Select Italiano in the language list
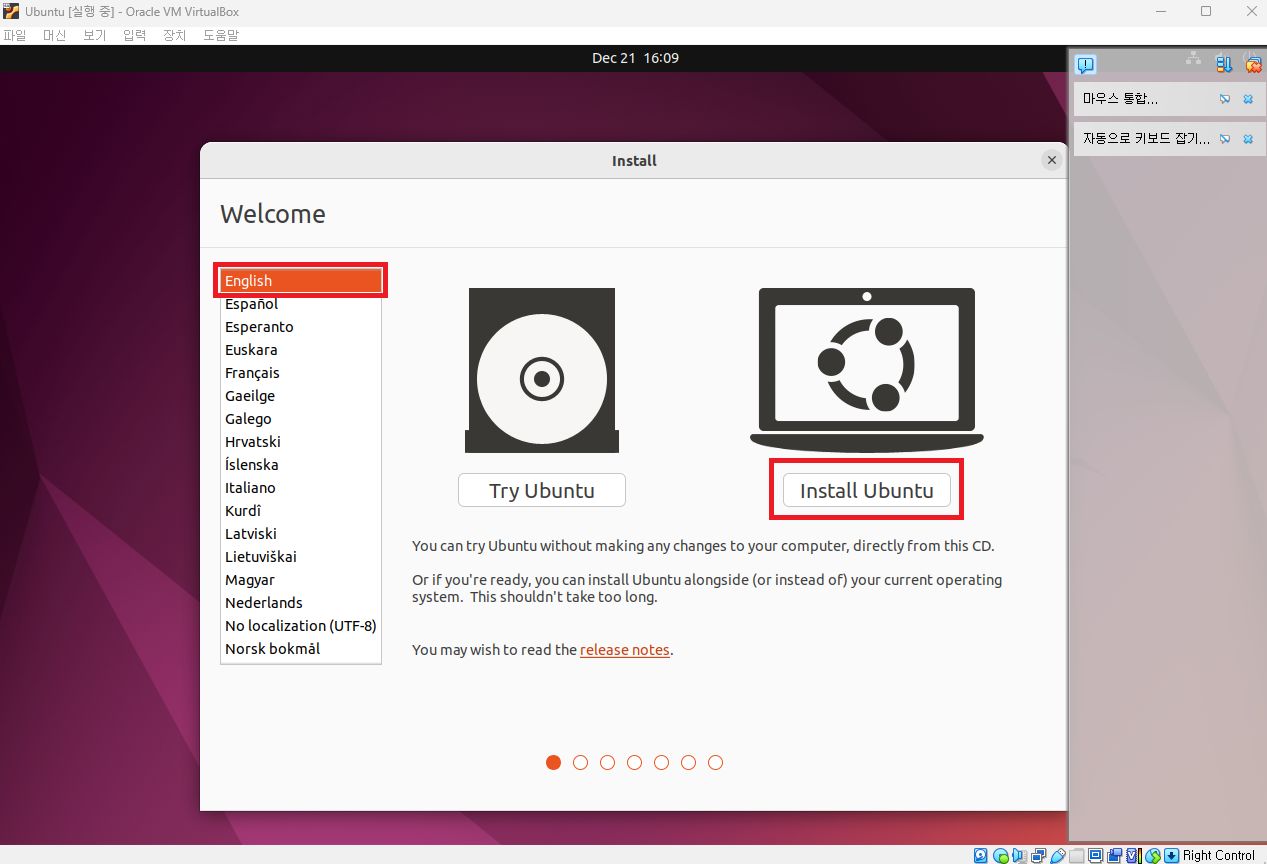 point(301,488)
